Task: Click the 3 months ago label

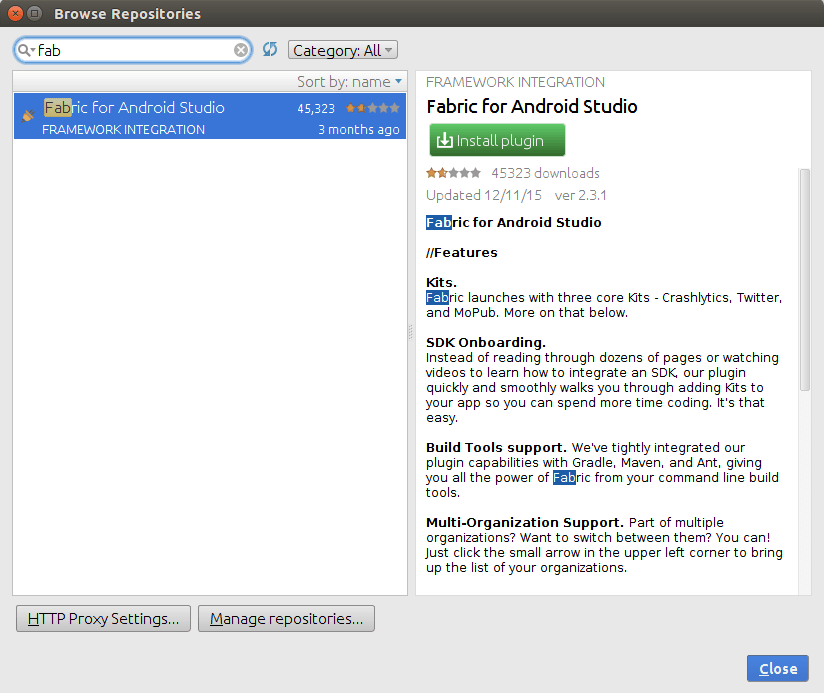Action: [359, 129]
